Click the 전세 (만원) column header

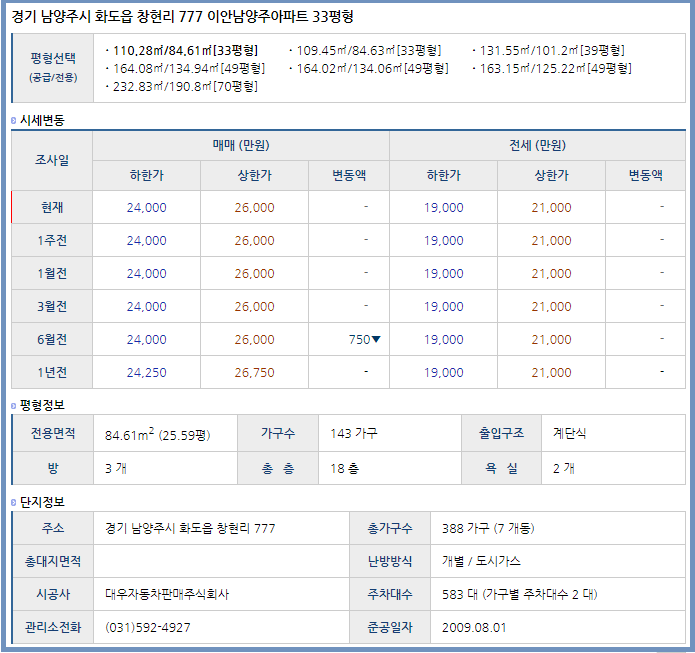coord(537,145)
